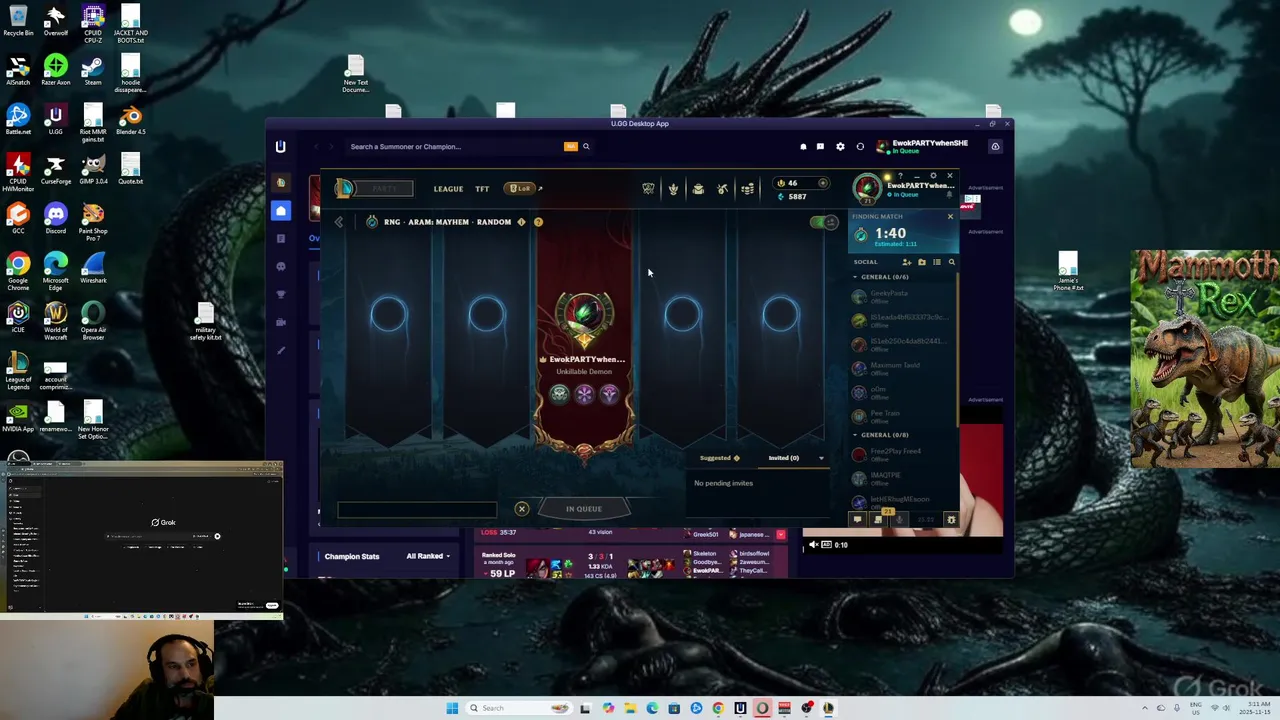
Task: Select the LoR tab
Action: [x=519, y=188]
